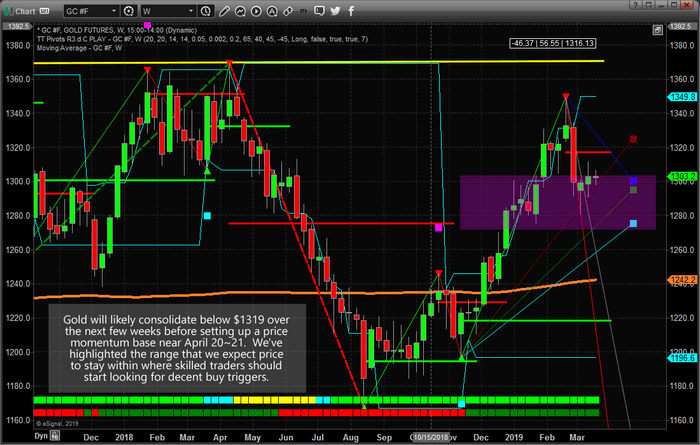Click the small badge icon beside the Chart title
Image resolution: width=700 pixels, height=445 pixels.
[x=44, y=11]
